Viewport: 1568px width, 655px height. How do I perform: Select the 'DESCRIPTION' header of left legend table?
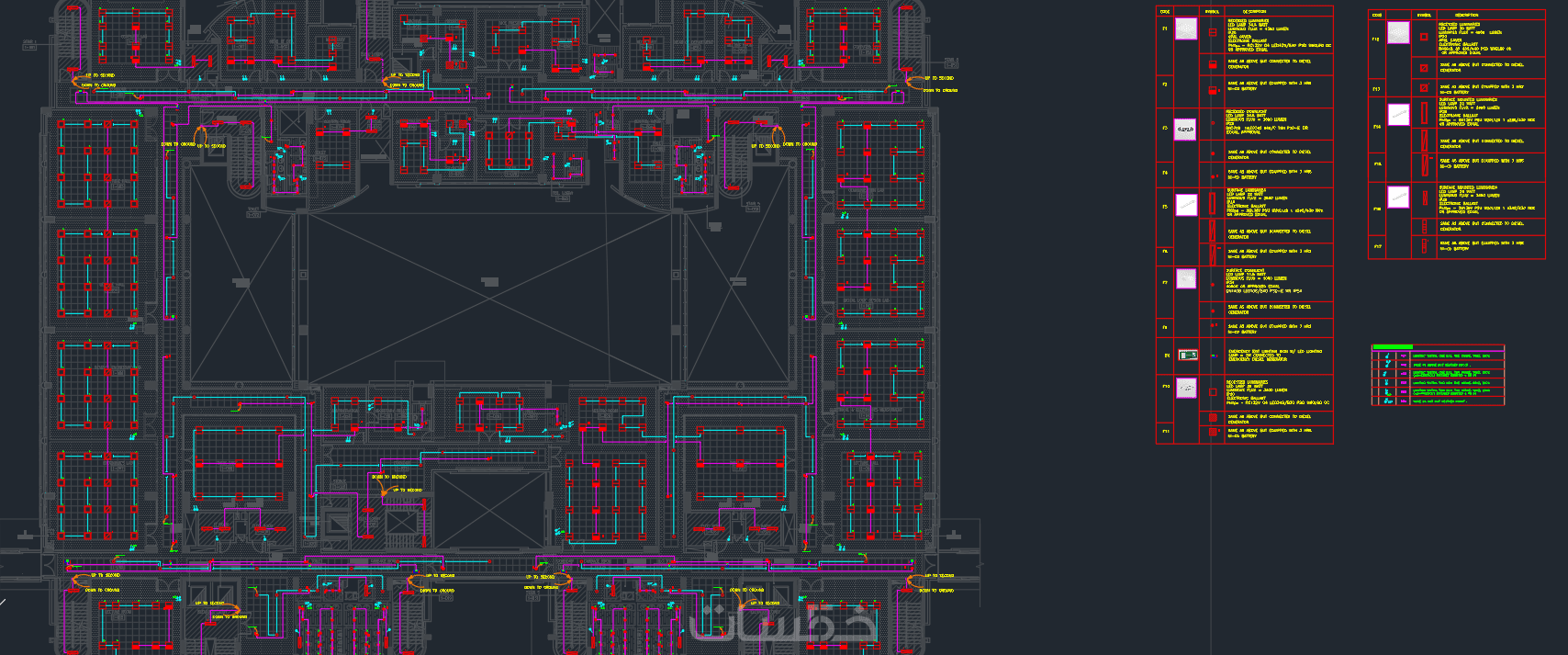[x=1253, y=12]
